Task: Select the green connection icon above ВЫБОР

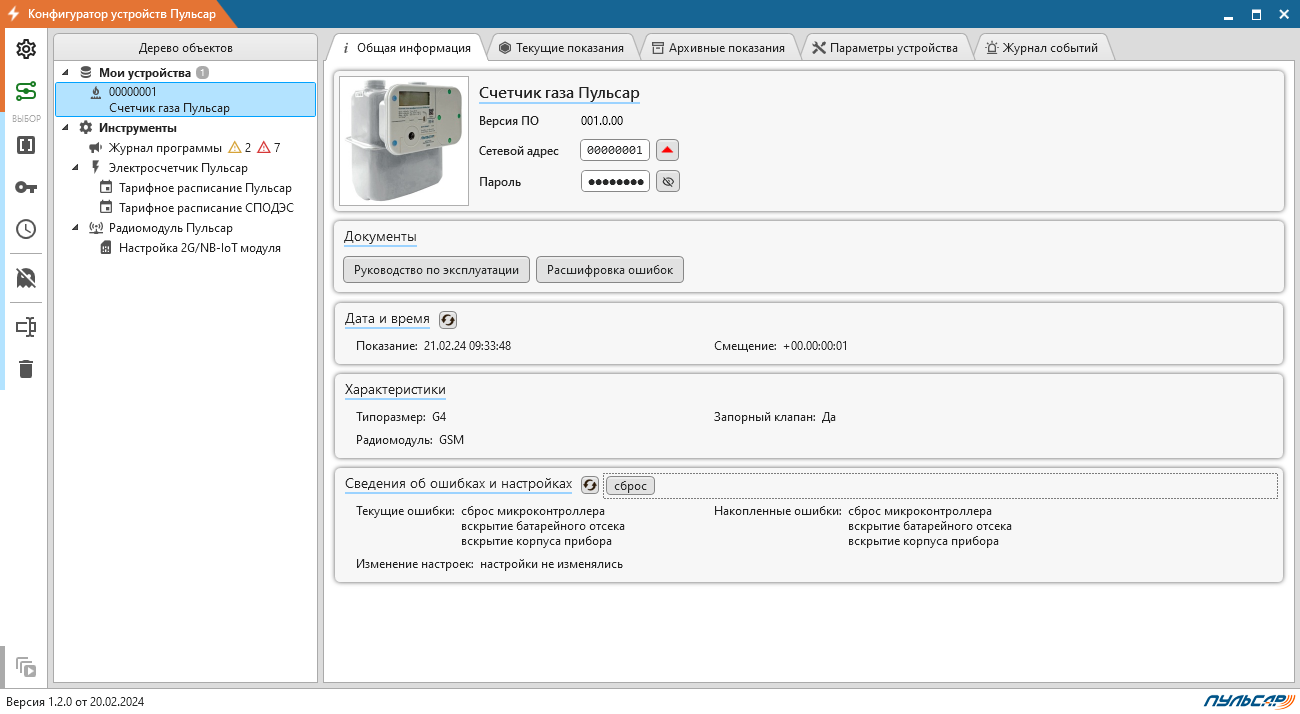Action: click(26, 92)
